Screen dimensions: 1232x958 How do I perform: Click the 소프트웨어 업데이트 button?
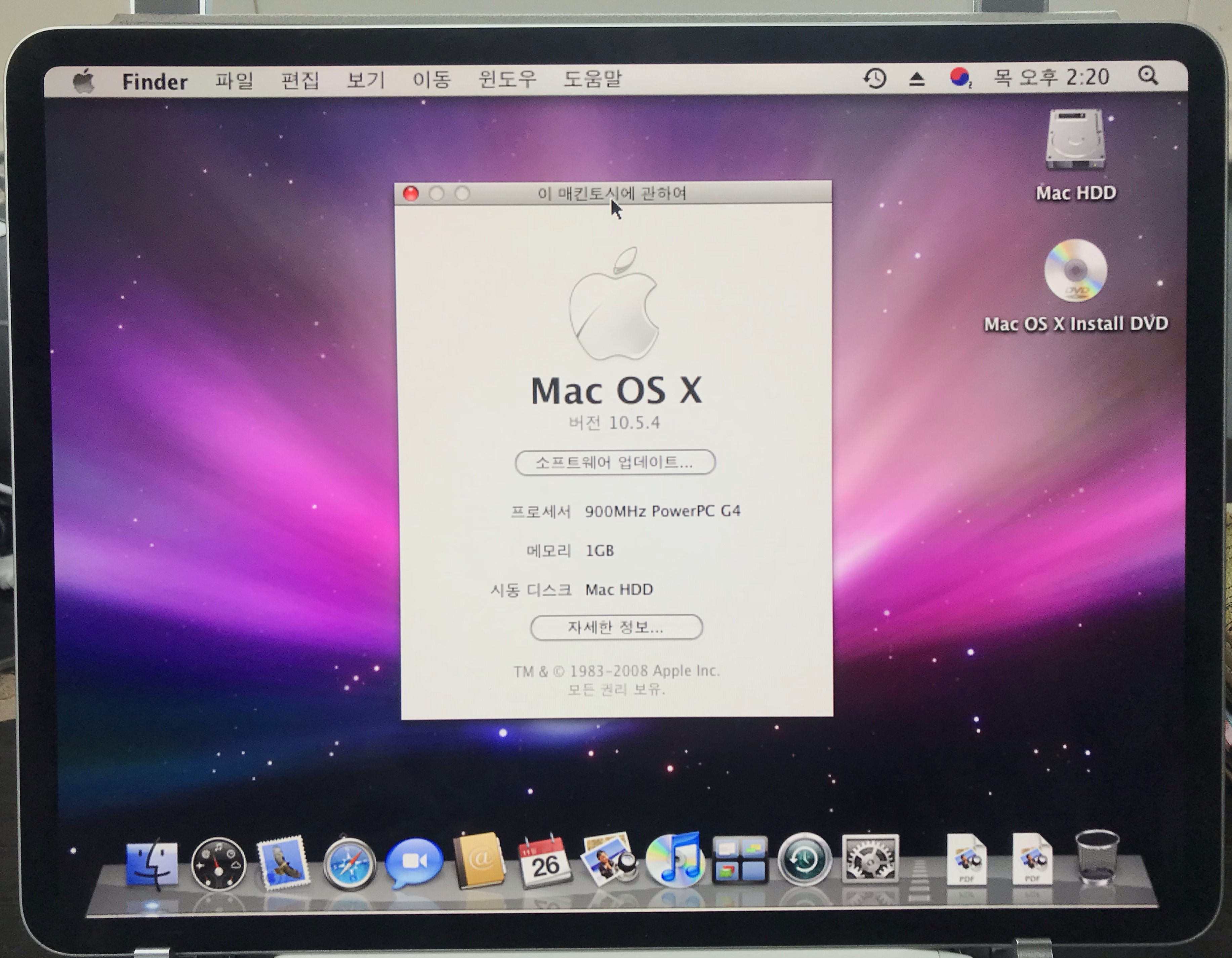coord(615,463)
